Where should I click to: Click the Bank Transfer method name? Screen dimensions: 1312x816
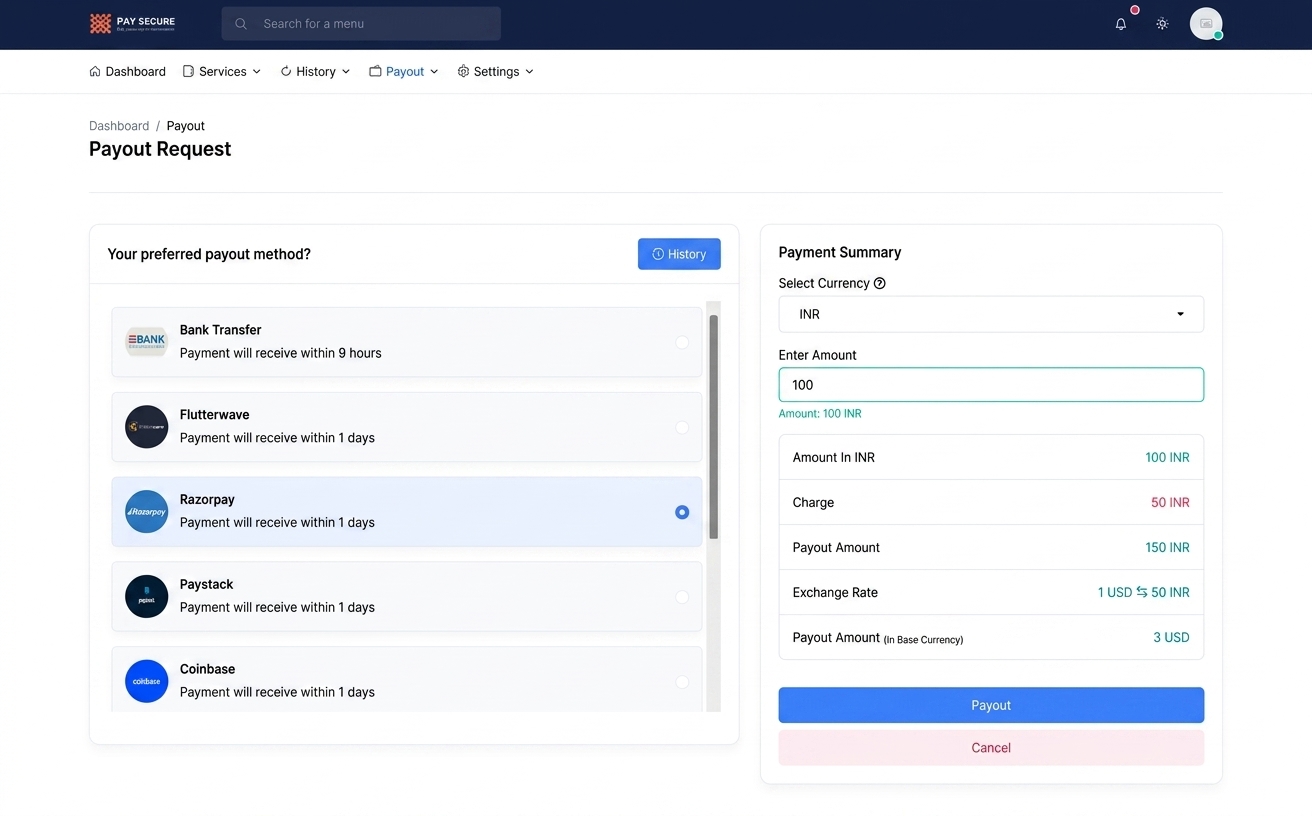point(221,330)
